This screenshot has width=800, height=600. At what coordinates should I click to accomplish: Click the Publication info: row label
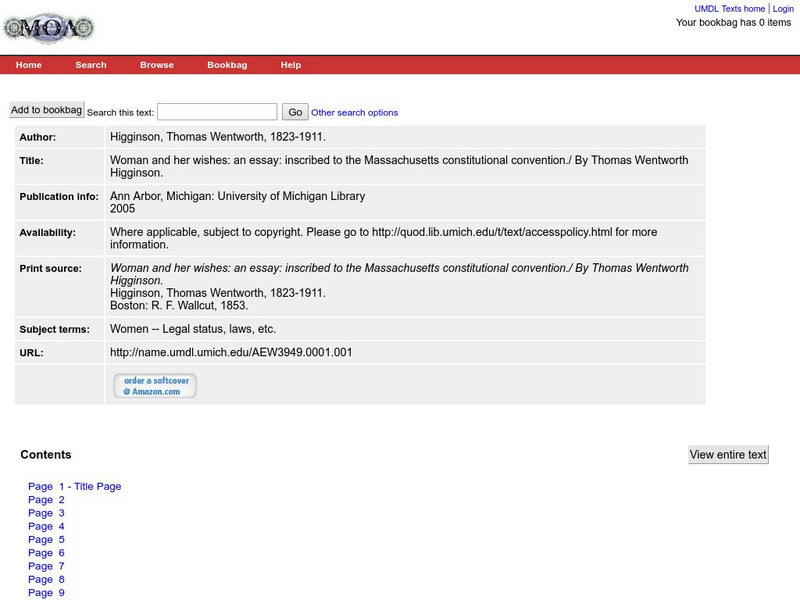pyautogui.click(x=59, y=196)
